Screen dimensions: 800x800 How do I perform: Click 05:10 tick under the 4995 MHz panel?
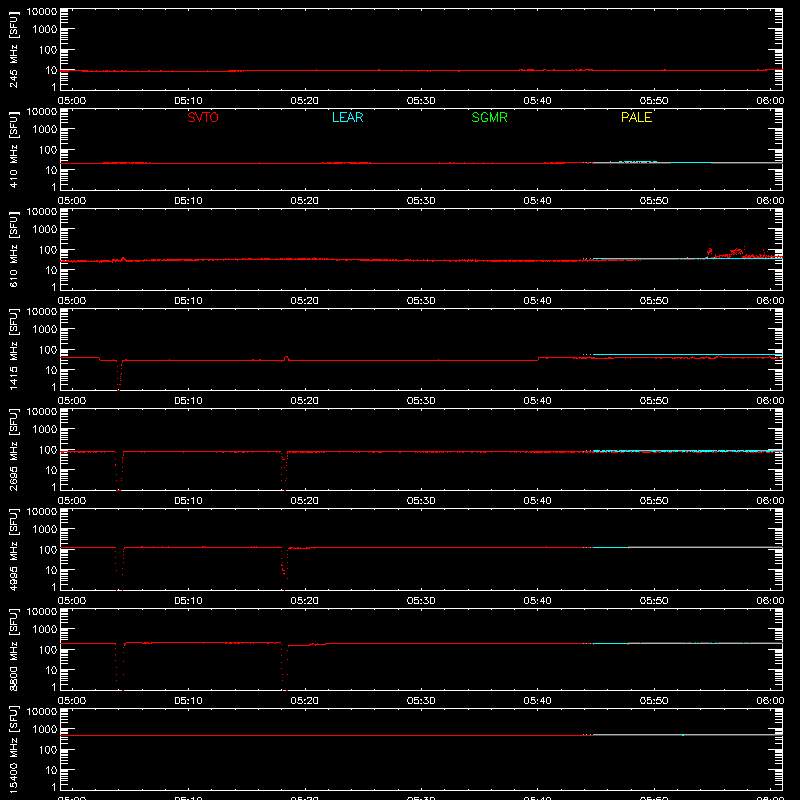tap(188, 601)
